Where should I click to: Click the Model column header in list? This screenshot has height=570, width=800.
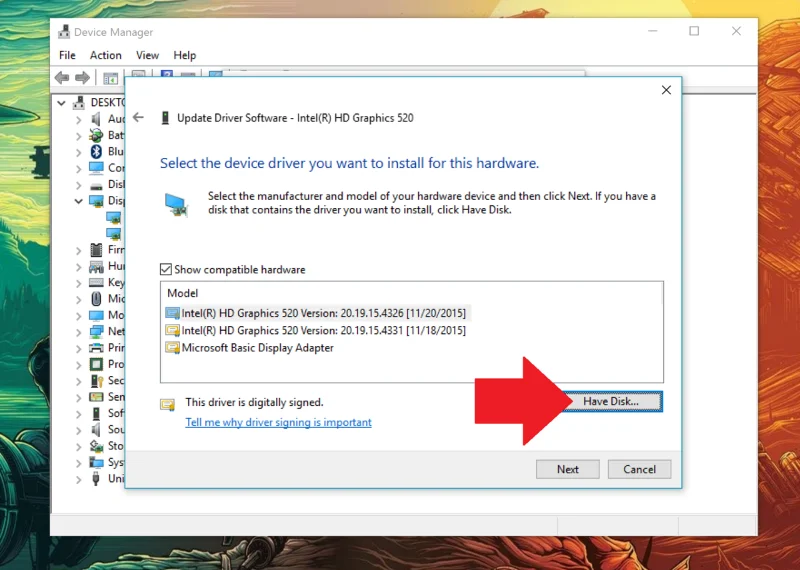[183, 293]
